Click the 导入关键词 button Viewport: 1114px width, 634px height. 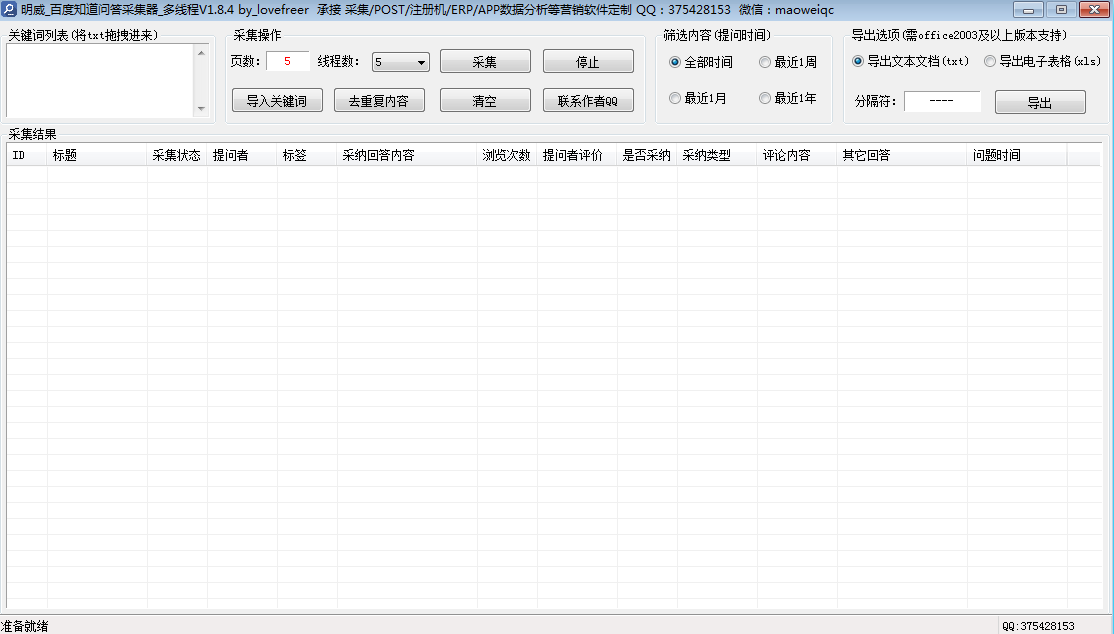pos(277,100)
